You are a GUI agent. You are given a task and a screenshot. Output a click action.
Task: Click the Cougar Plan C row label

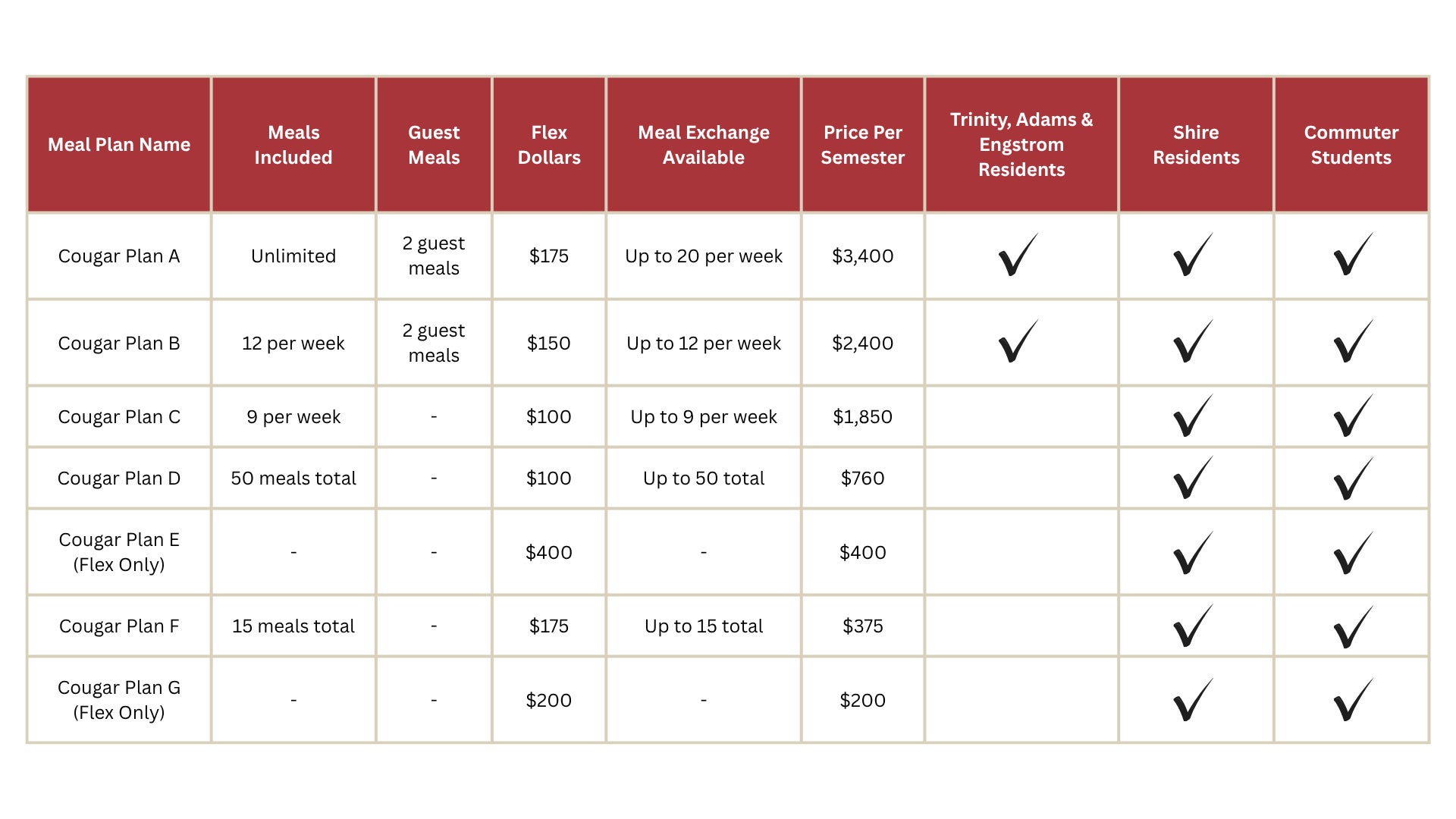coord(119,417)
